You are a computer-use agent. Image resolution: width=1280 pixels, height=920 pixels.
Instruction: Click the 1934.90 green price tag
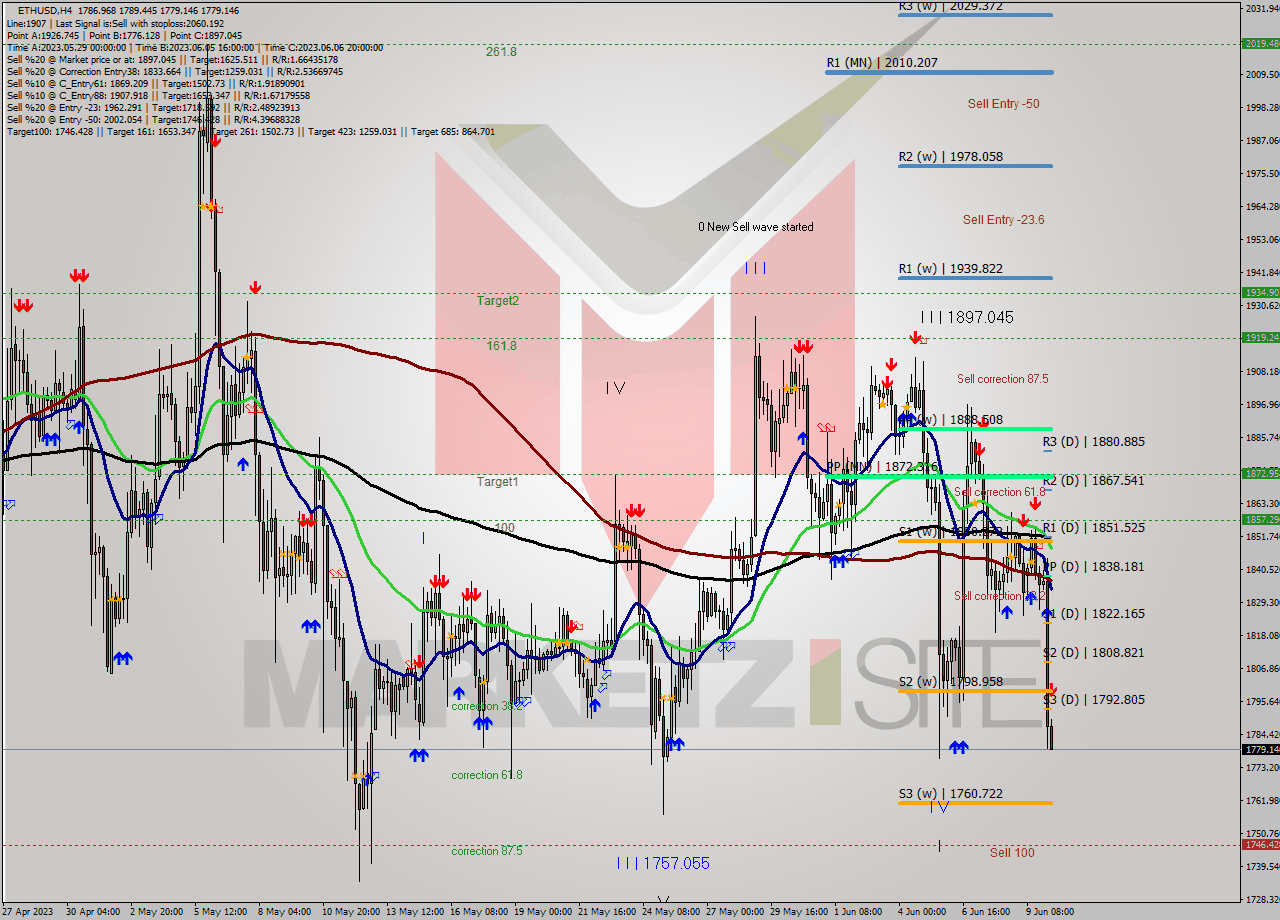point(1260,292)
